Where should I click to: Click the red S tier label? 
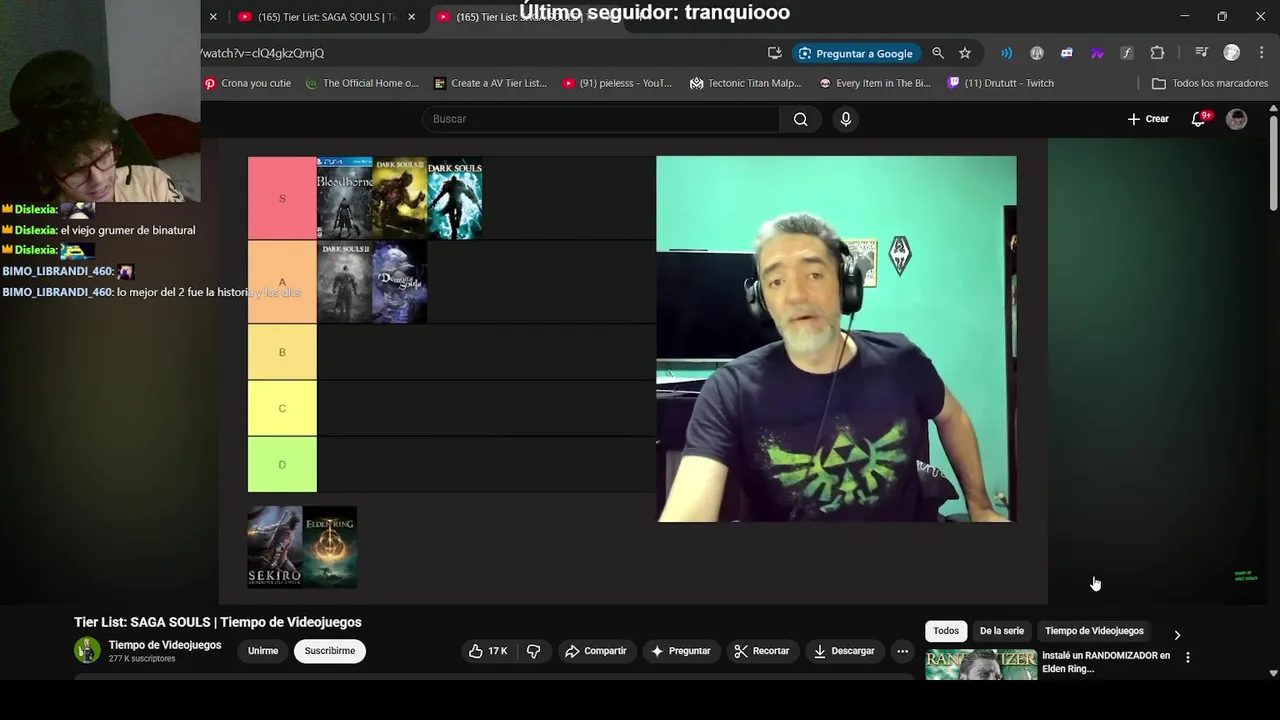pos(282,198)
